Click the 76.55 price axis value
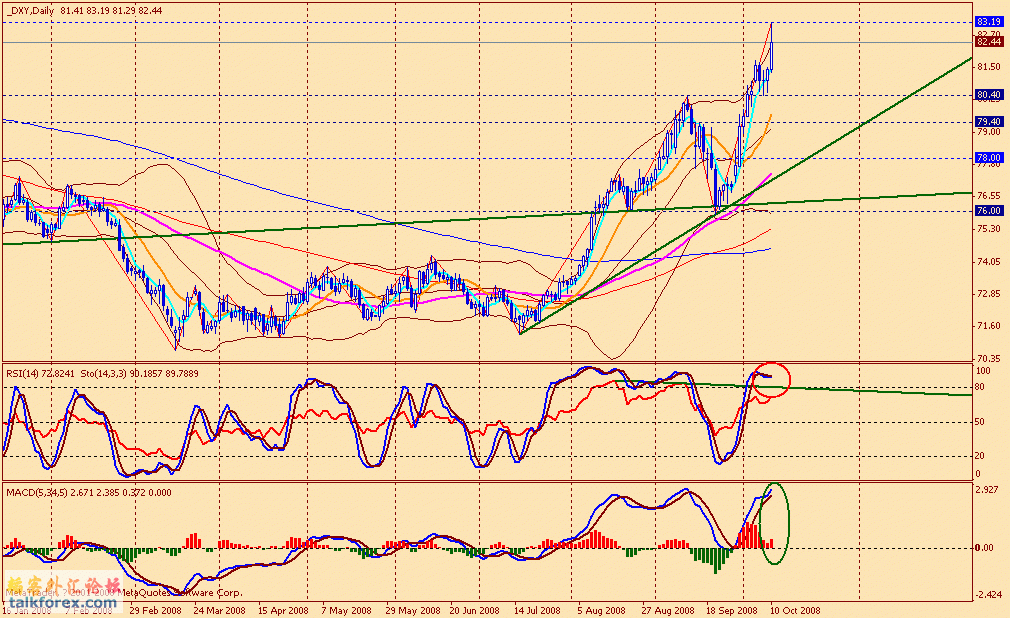Screen dimensions: 1010x618 click(989, 196)
